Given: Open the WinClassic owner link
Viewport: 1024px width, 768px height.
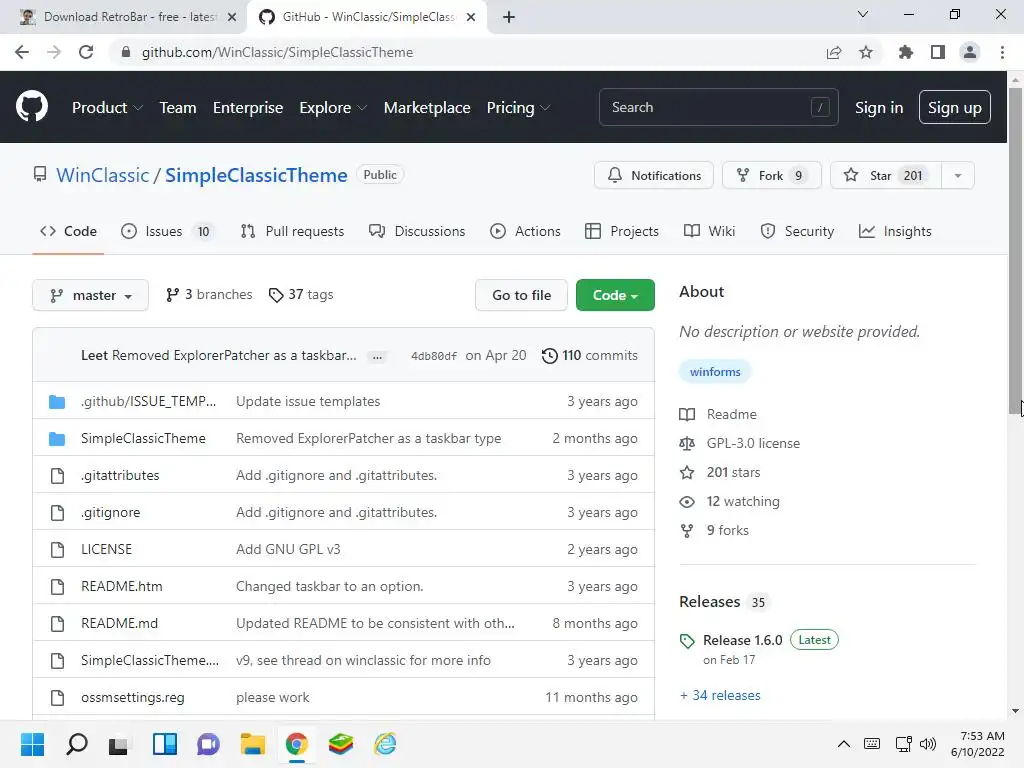Looking at the screenshot, I should tap(103, 175).
